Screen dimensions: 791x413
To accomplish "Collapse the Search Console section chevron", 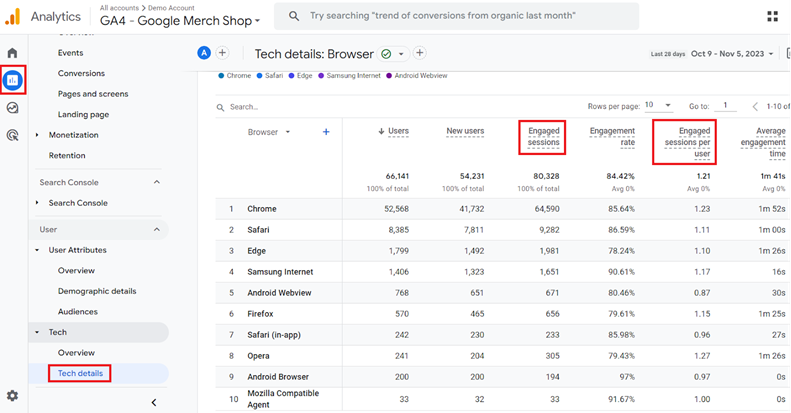I will tap(157, 182).
